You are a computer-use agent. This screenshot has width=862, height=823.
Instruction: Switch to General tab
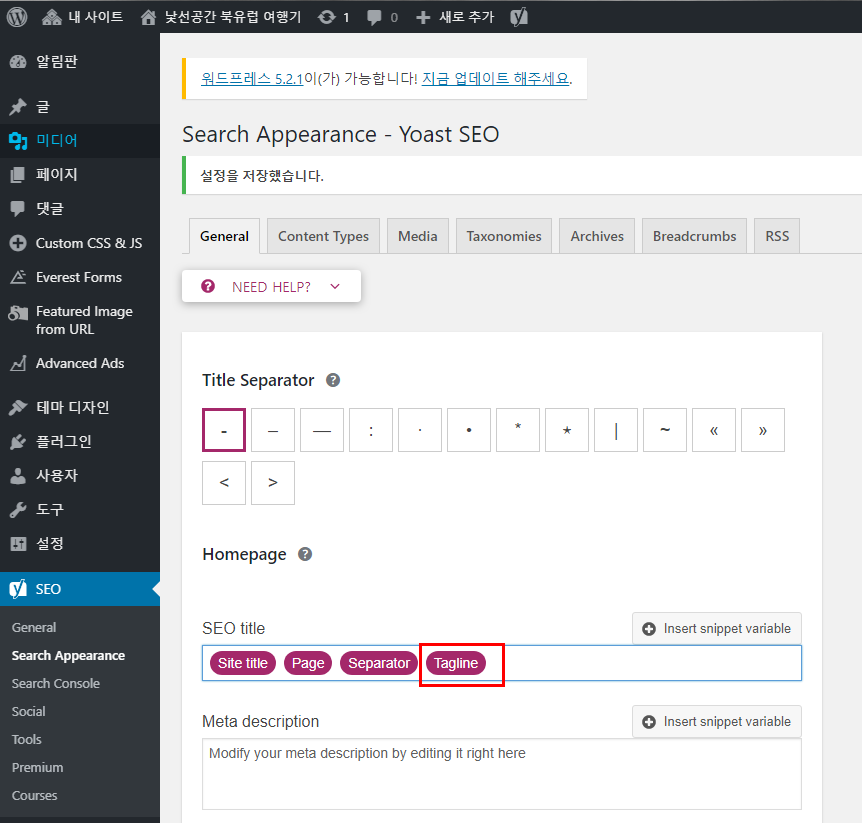[x=224, y=236]
